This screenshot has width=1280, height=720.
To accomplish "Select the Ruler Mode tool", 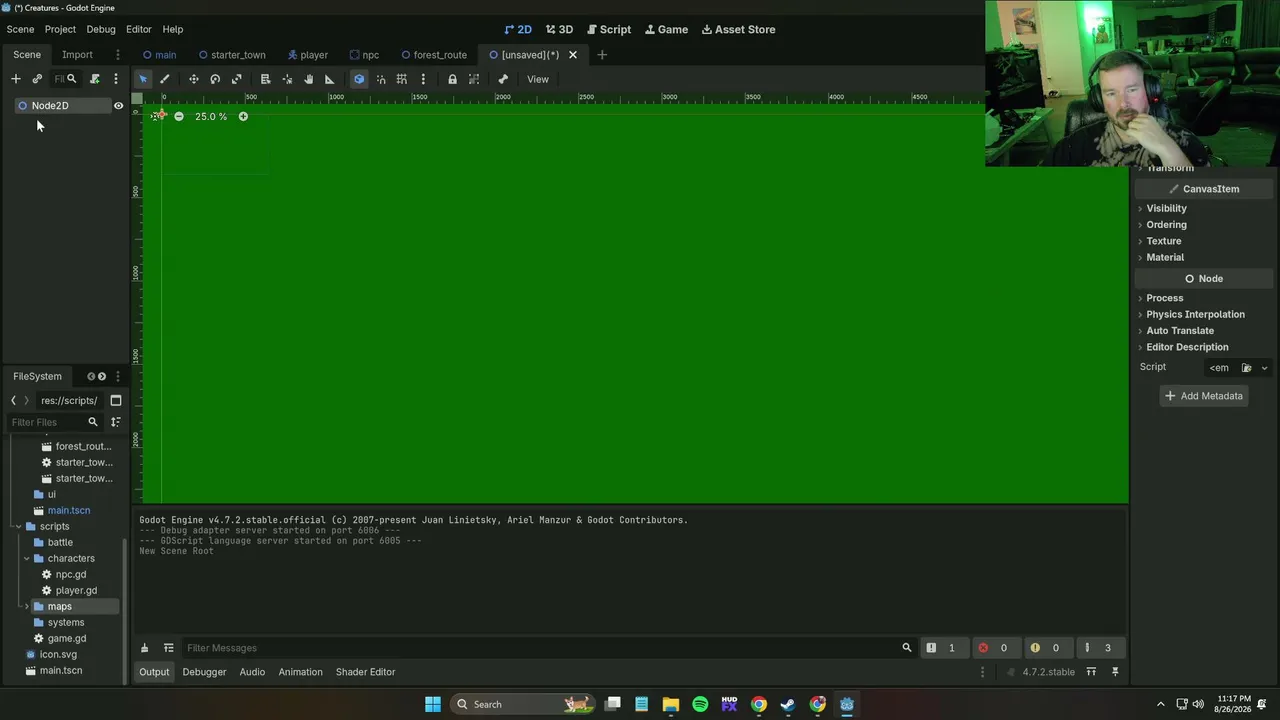I will click(330, 79).
